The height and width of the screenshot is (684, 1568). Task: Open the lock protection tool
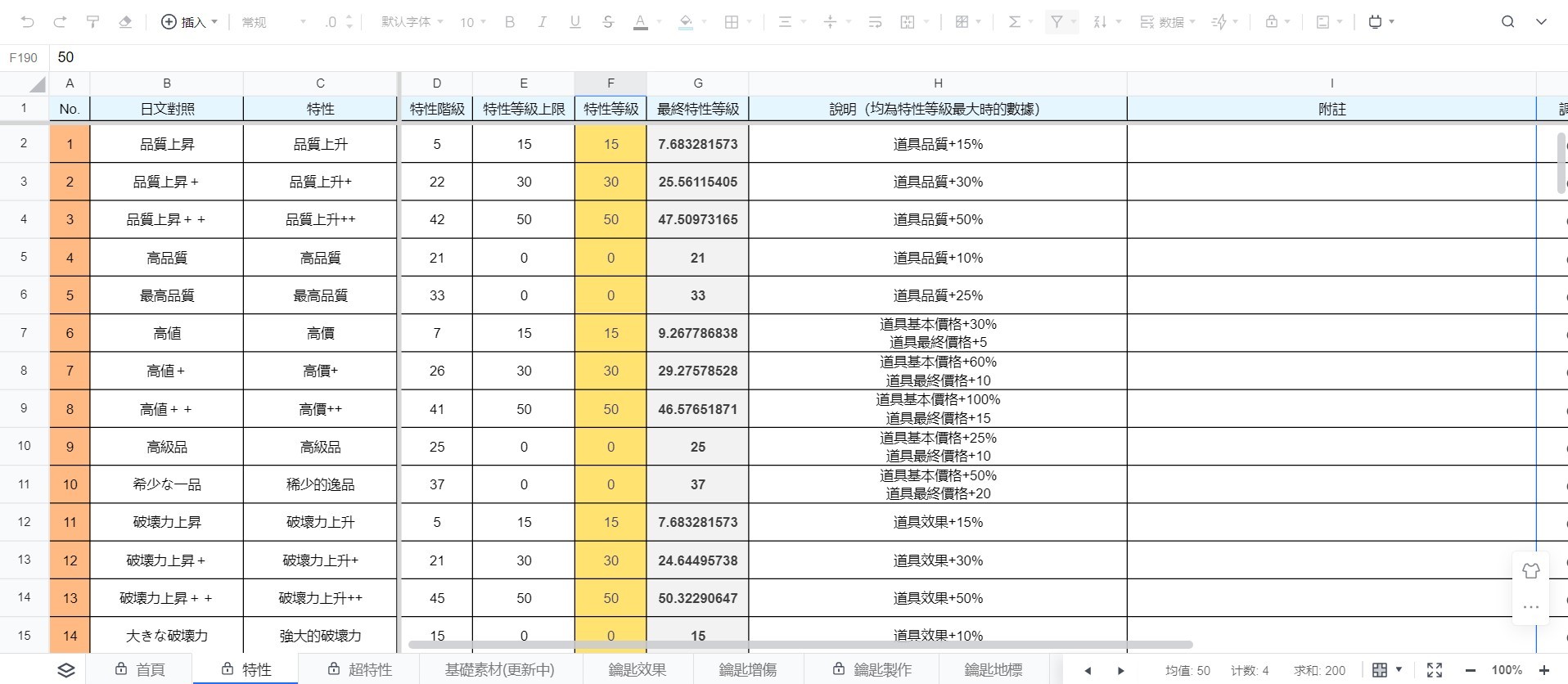pyautogui.click(x=1272, y=22)
